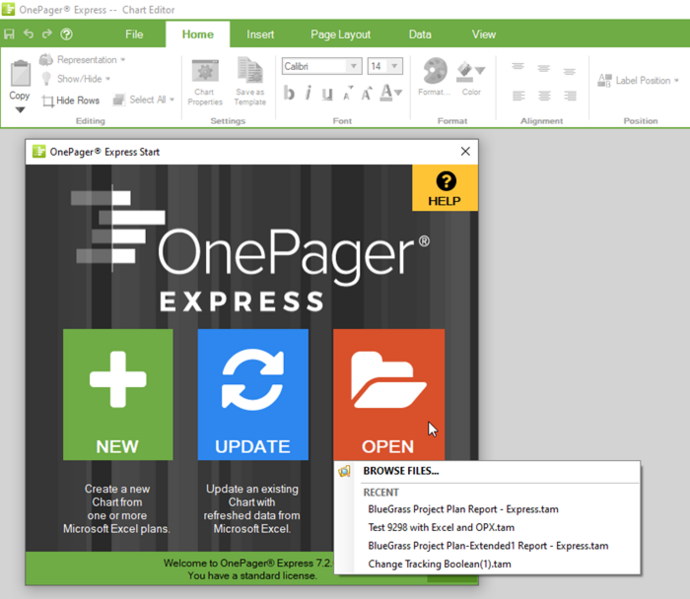
Task: Toggle italic font formatting
Action: (x=308, y=93)
